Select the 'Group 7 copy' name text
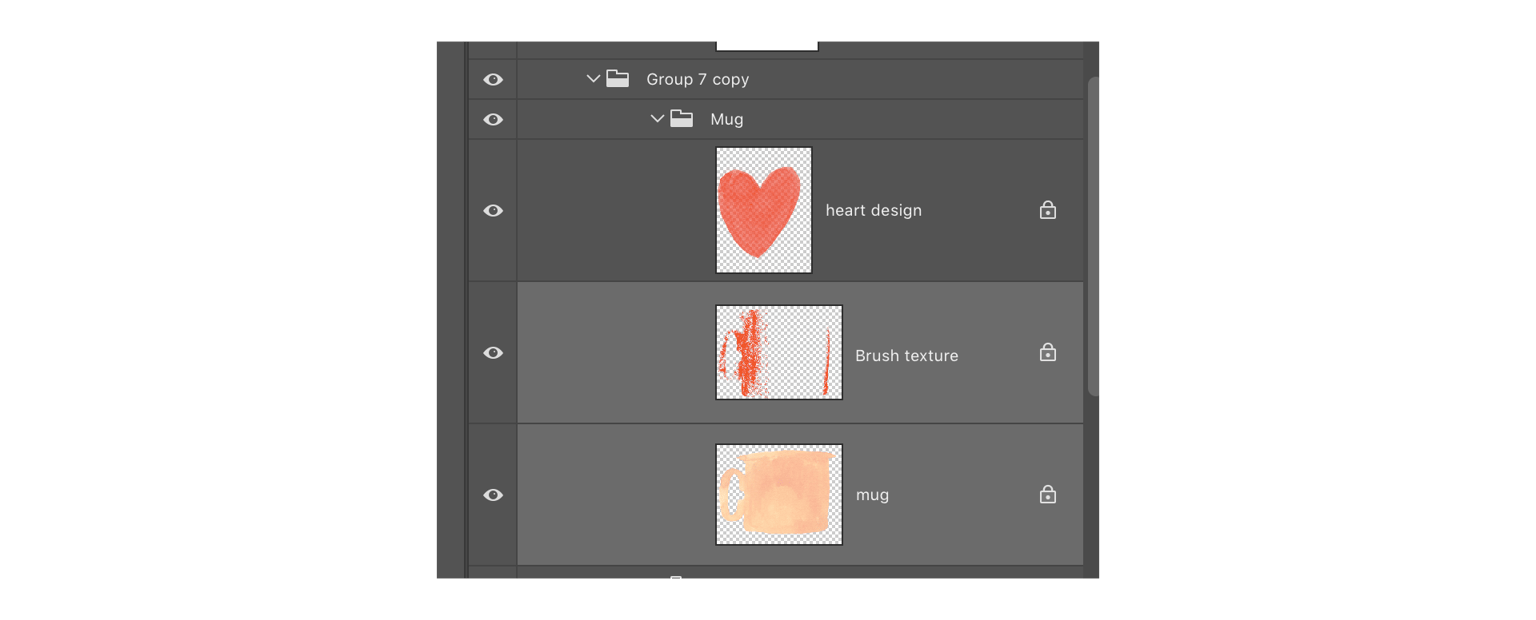Image resolution: width=1536 pixels, height=620 pixels. [698, 79]
